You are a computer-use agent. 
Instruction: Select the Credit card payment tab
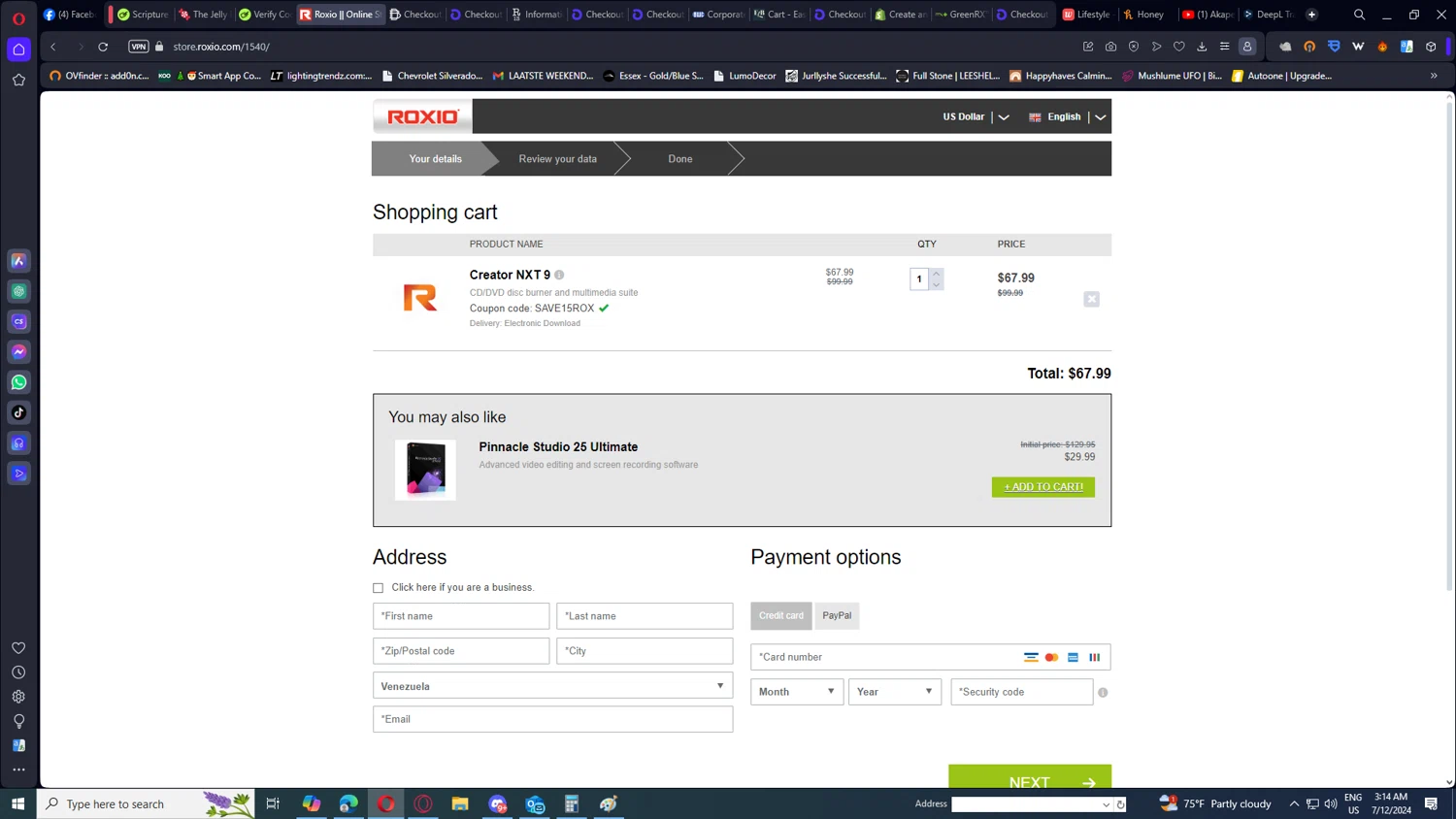tap(781, 615)
